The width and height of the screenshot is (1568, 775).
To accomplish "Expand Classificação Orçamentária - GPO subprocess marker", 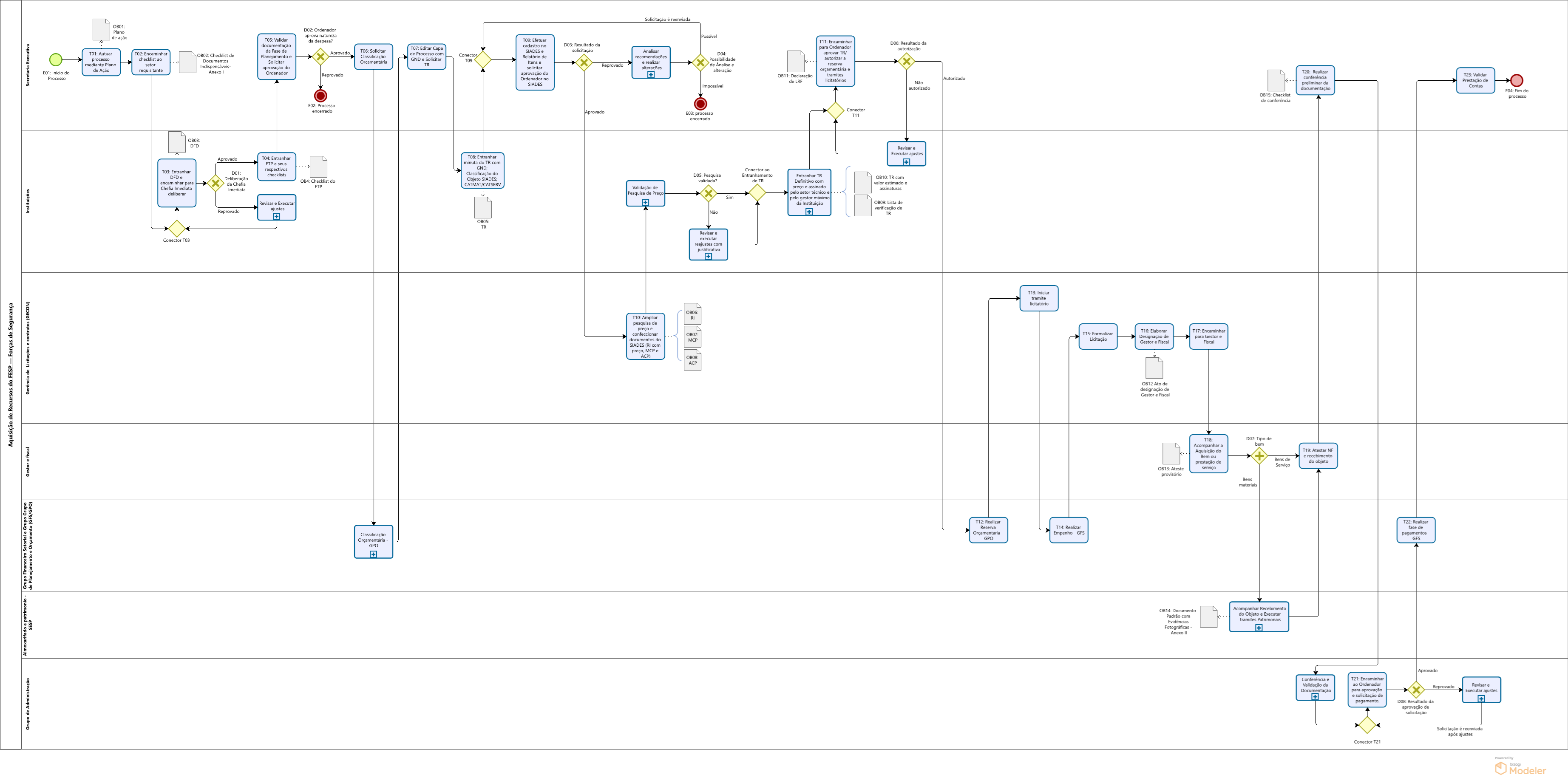I will [x=373, y=554].
